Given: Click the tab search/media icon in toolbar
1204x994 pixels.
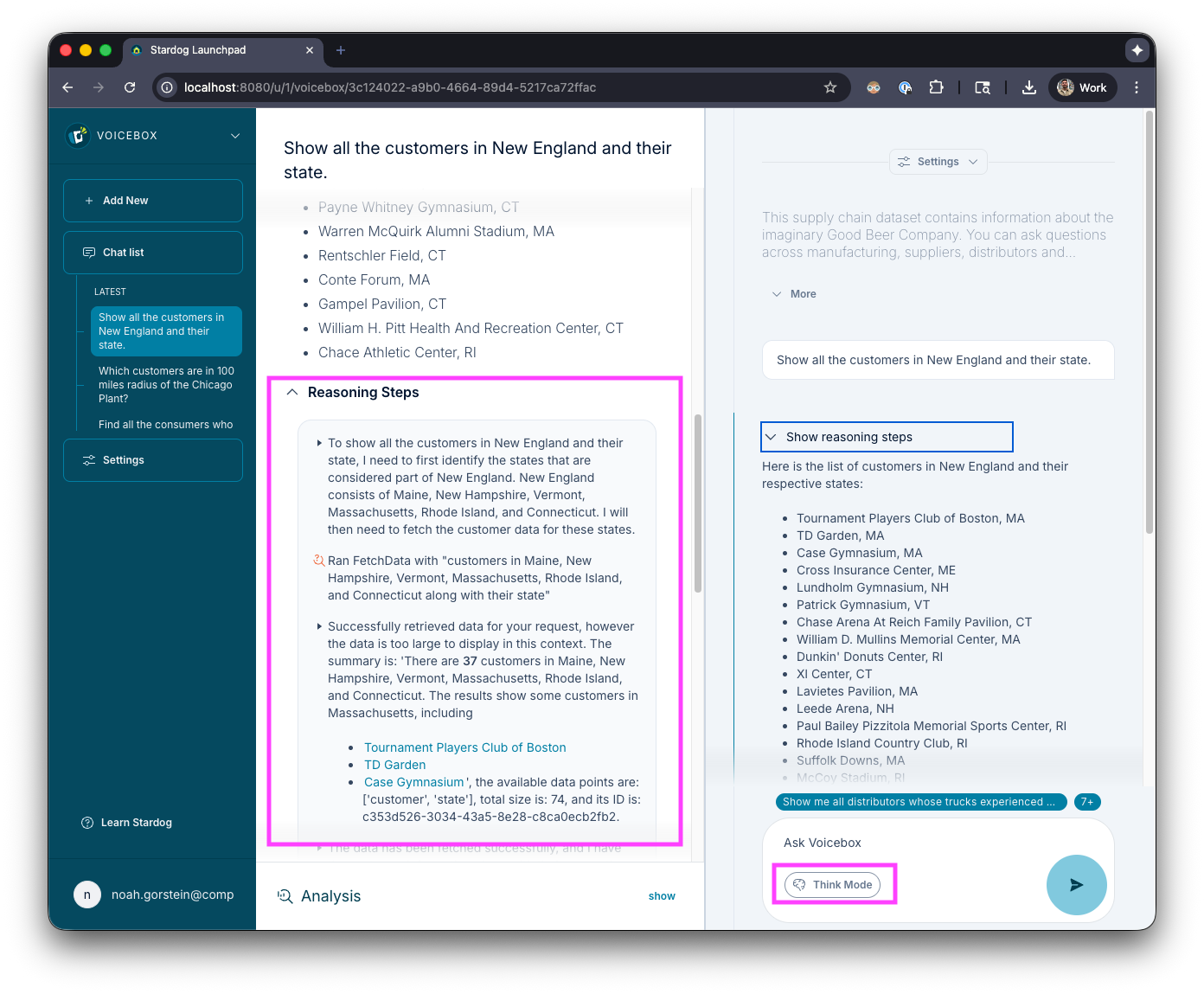Looking at the screenshot, I should pyautogui.click(x=983, y=87).
